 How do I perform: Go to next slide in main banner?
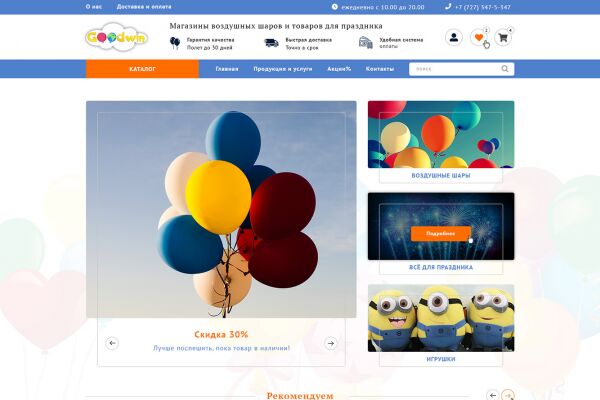tap(331, 343)
